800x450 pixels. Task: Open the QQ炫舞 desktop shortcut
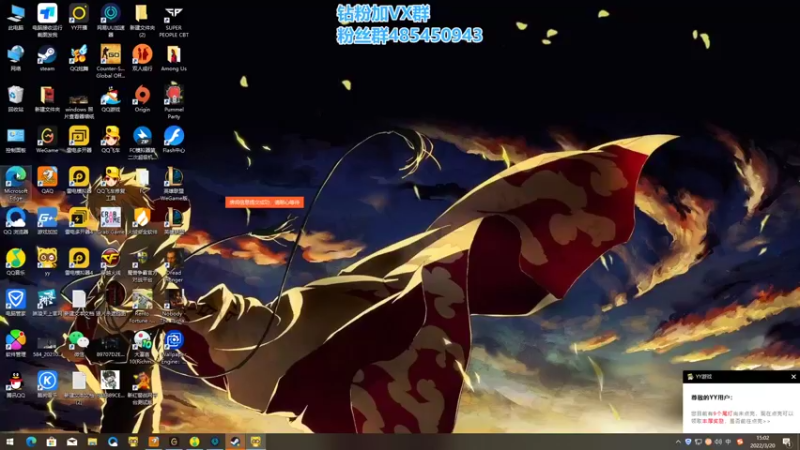pos(79,58)
